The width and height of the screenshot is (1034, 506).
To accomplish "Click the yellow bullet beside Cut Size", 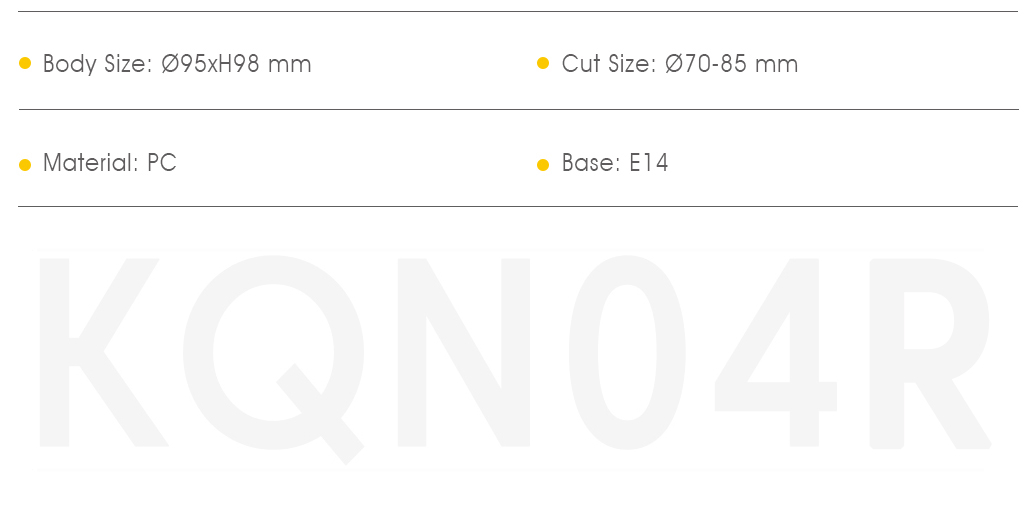I will 543,63.
